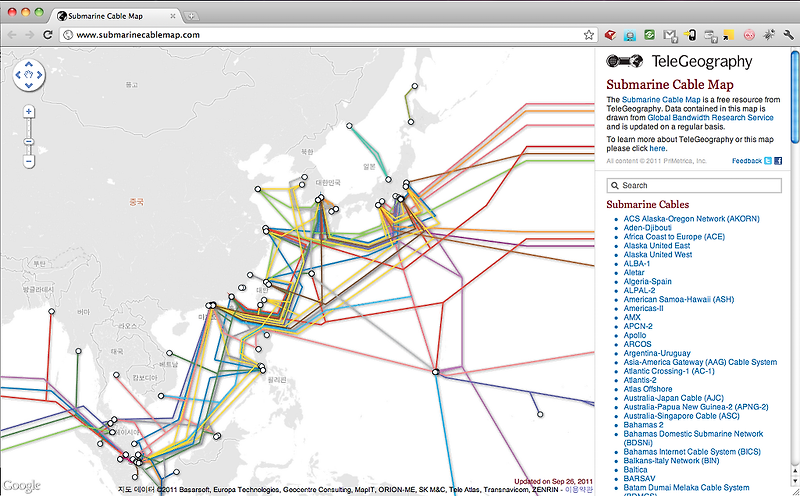The image size is (800, 496).
Task: Select ACS Alaska-Oregon Network (AKORN) cable
Action: pos(691,218)
